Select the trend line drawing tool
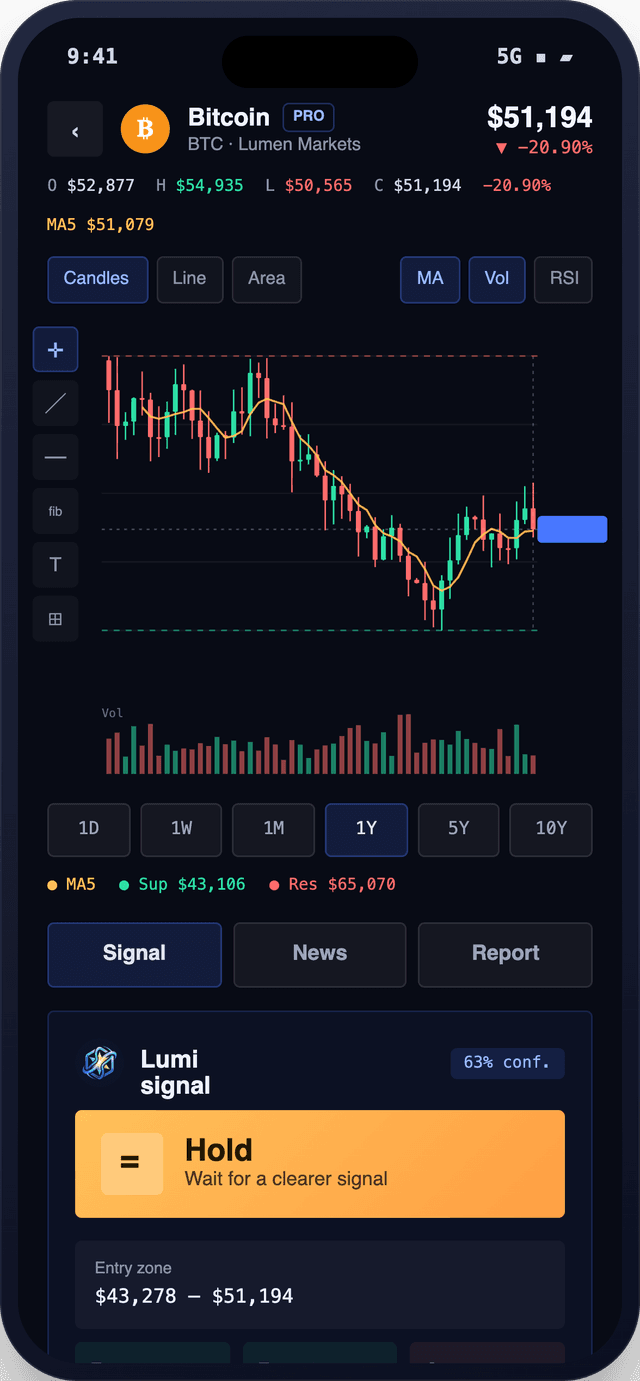 tap(55, 403)
